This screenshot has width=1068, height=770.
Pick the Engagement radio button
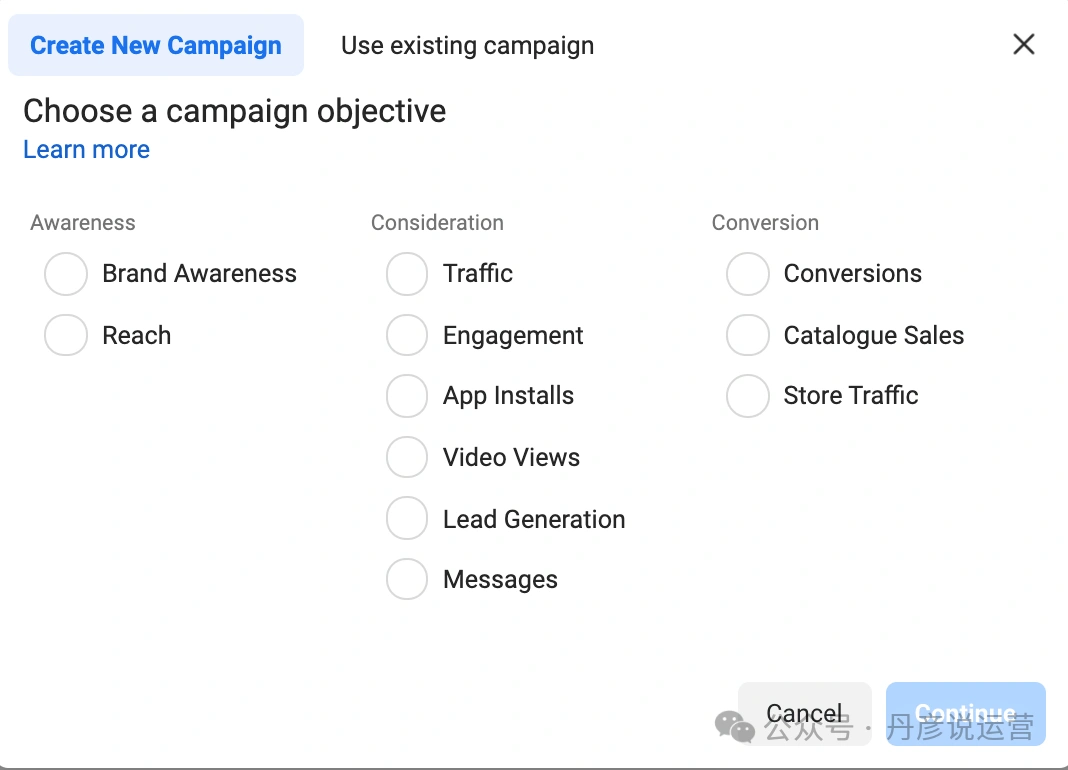407,336
